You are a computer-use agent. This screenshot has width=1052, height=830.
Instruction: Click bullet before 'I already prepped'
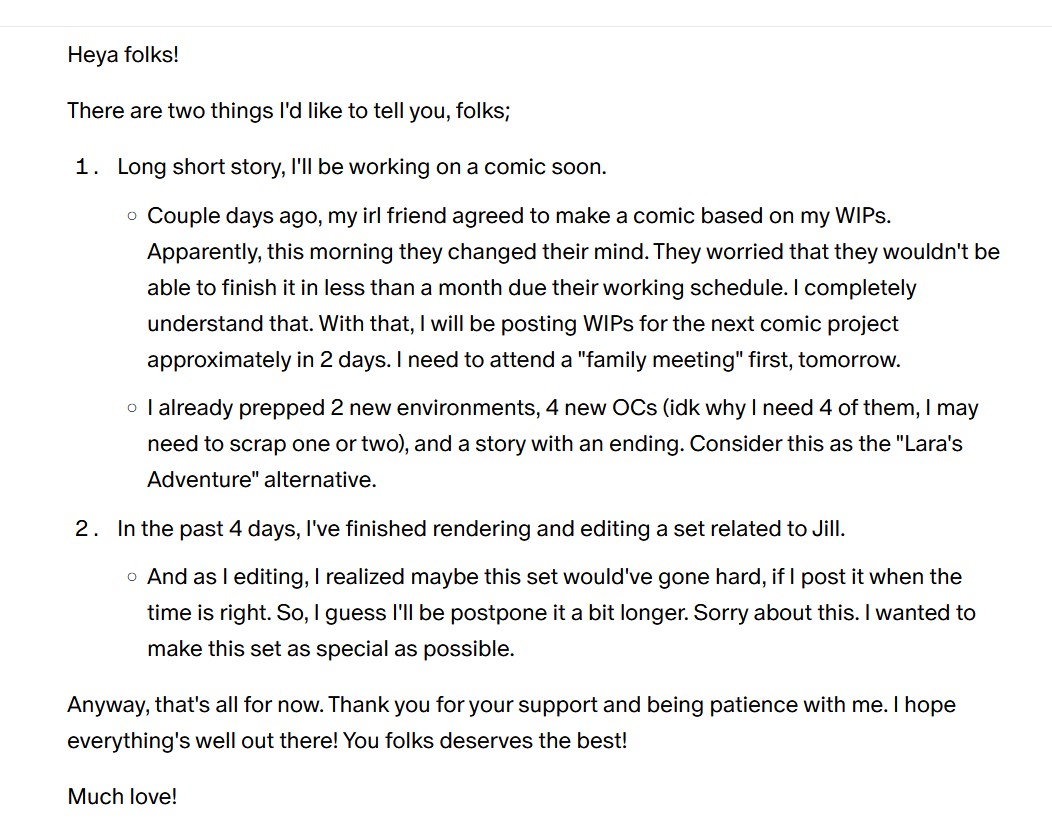tap(132, 408)
